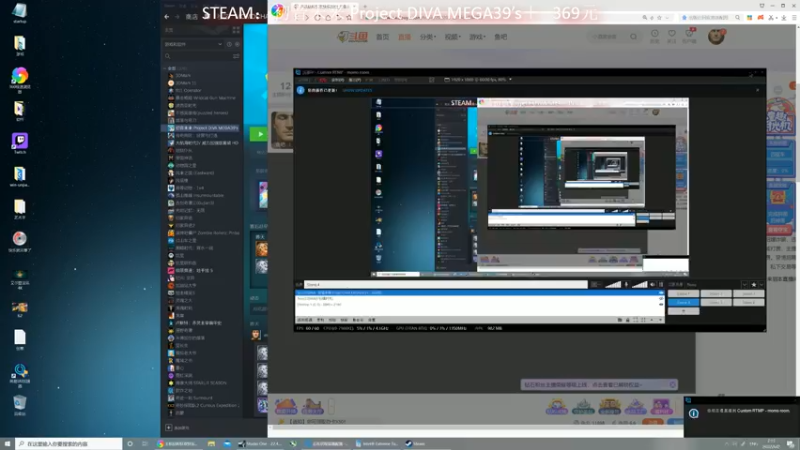
Task: Switch to Scene 1
Action: pyautogui.click(x=683, y=294)
